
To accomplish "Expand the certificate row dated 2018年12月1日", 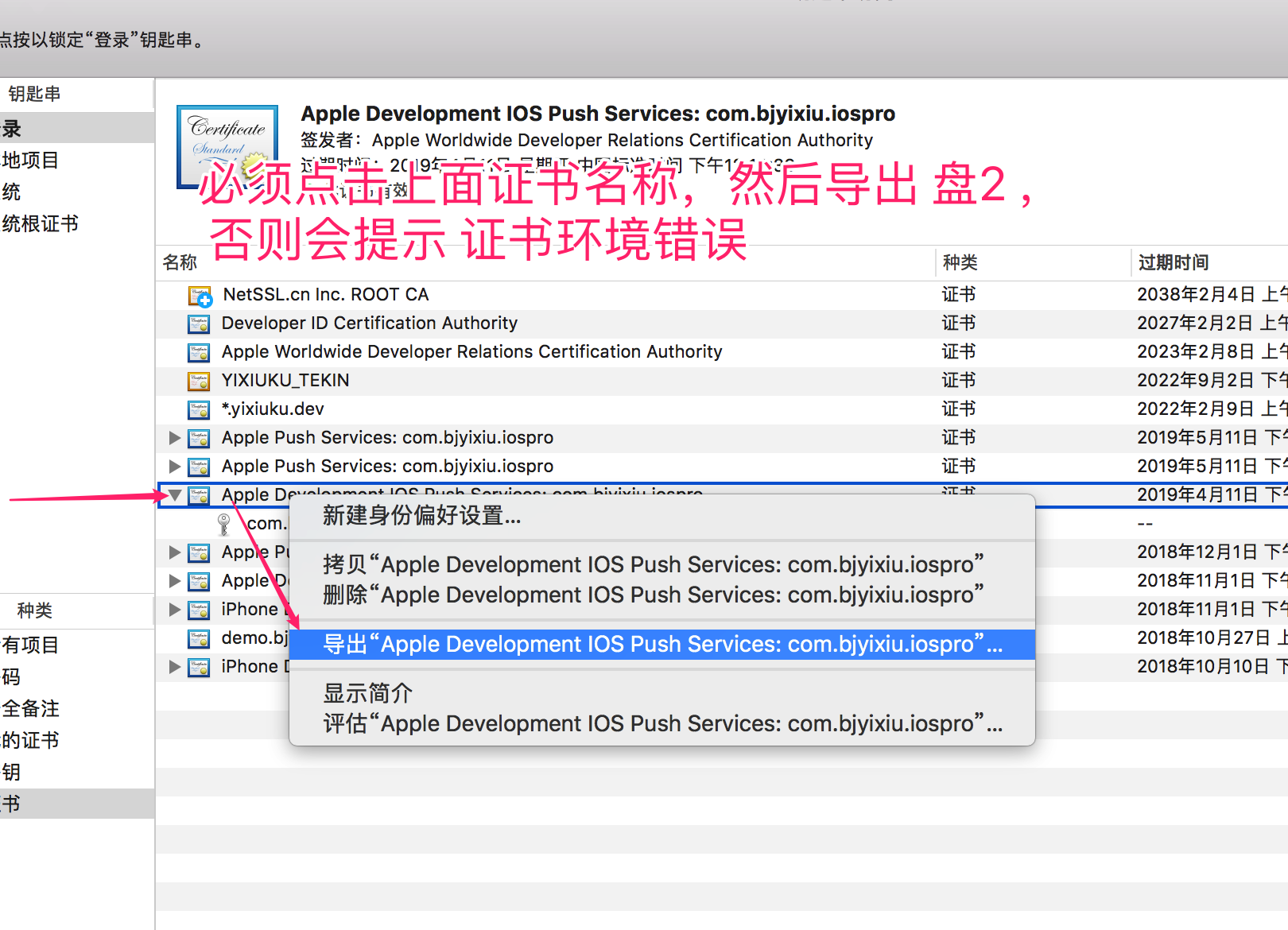I will (x=175, y=552).
